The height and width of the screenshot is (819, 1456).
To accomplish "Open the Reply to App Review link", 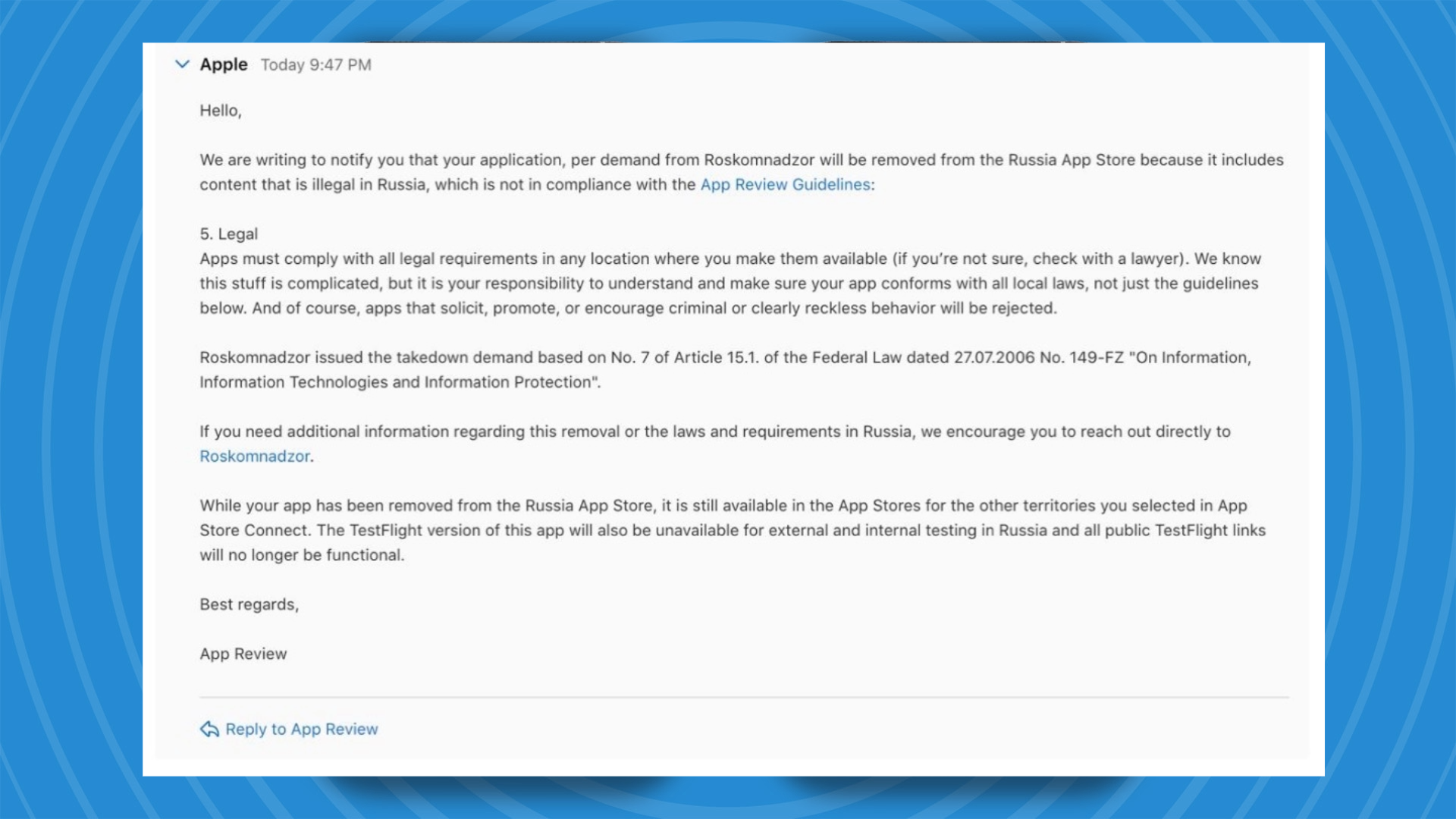I will 301,730.
